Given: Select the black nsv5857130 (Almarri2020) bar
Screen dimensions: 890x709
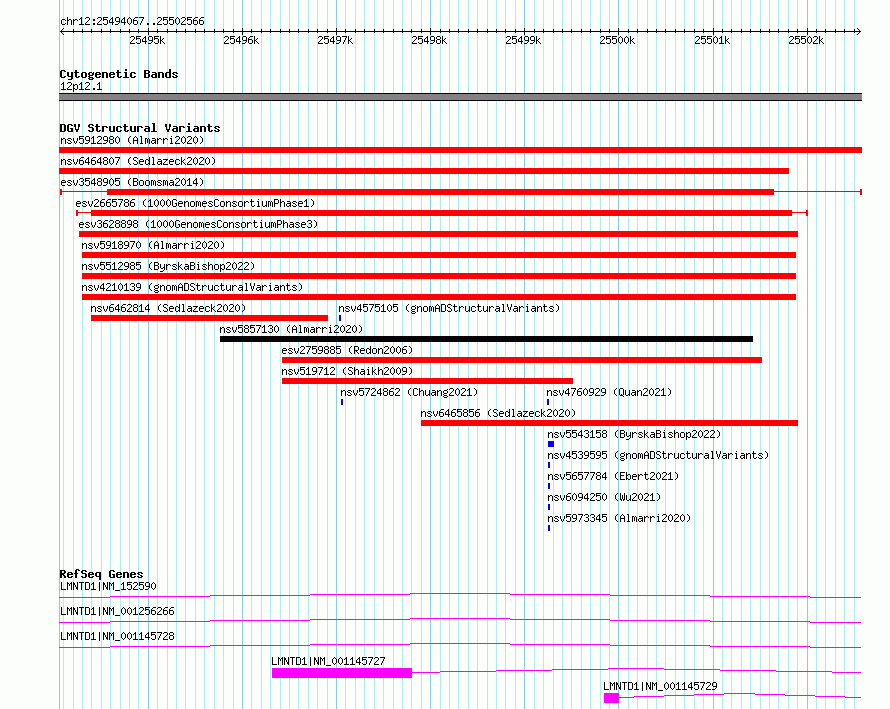Looking at the screenshot, I should (486, 339).
